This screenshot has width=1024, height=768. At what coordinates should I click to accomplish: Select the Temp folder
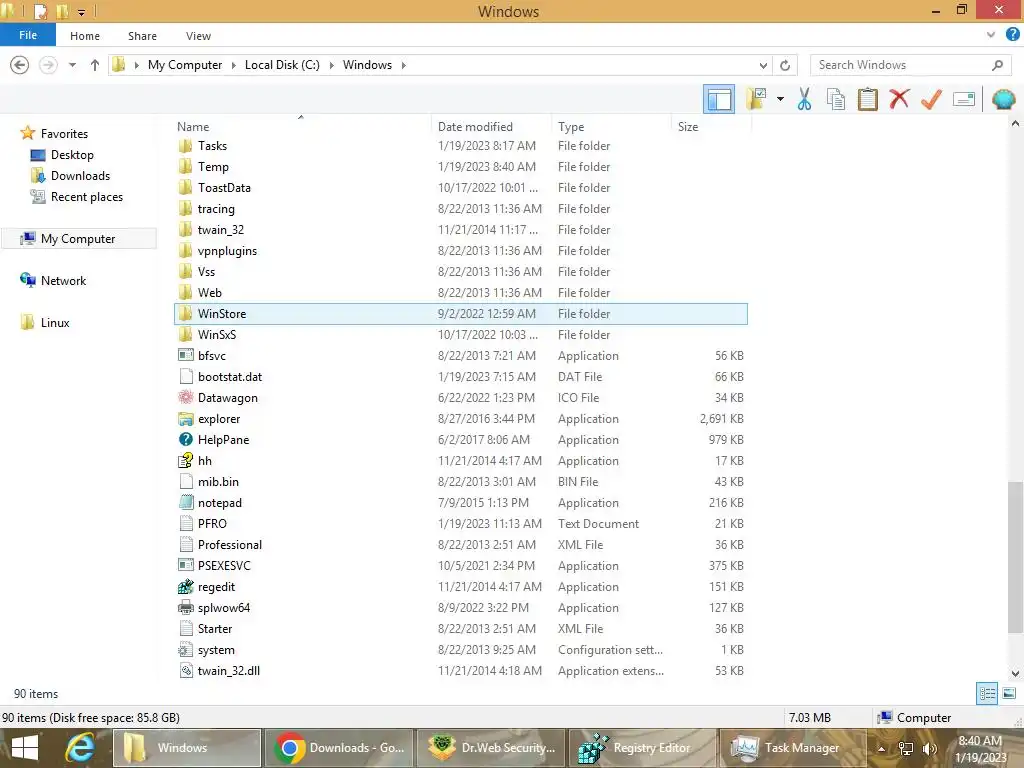click(461, 167)
